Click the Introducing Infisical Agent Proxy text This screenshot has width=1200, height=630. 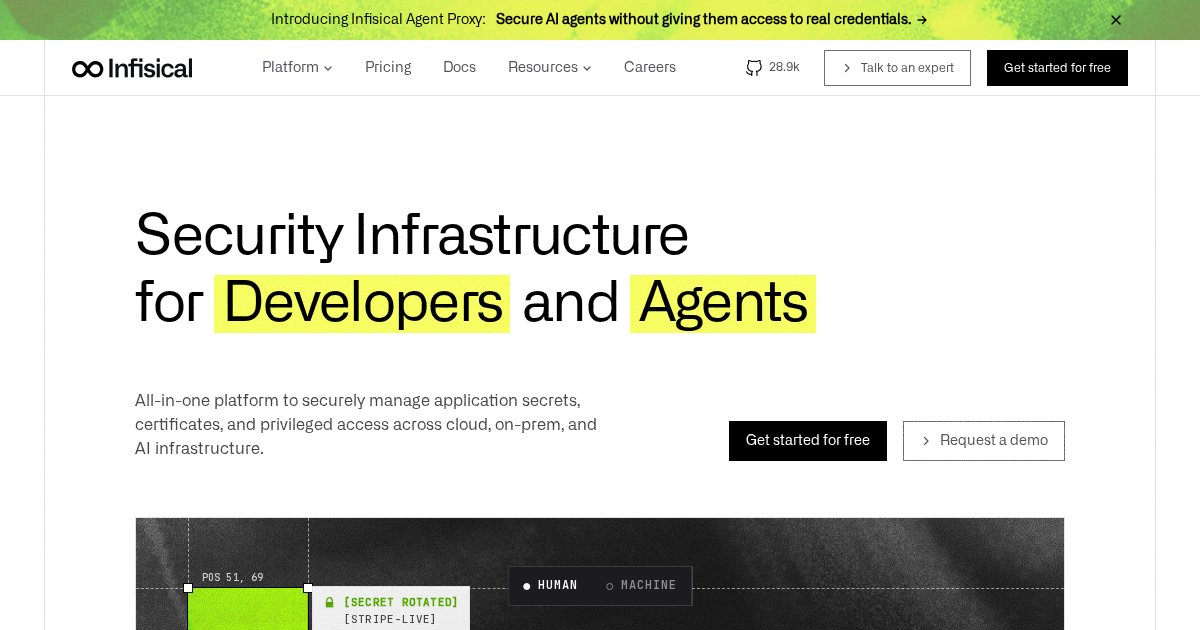click(378, 20)
